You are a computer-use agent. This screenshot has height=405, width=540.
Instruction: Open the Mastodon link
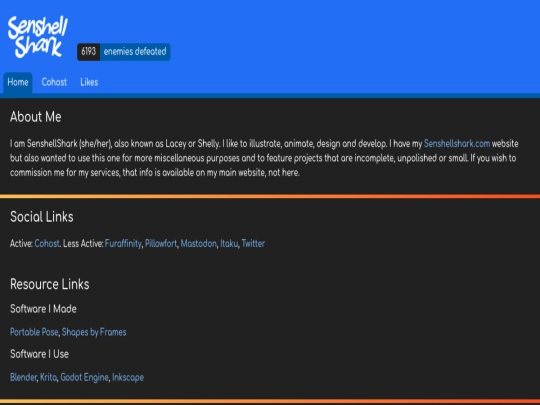(199, 243)
